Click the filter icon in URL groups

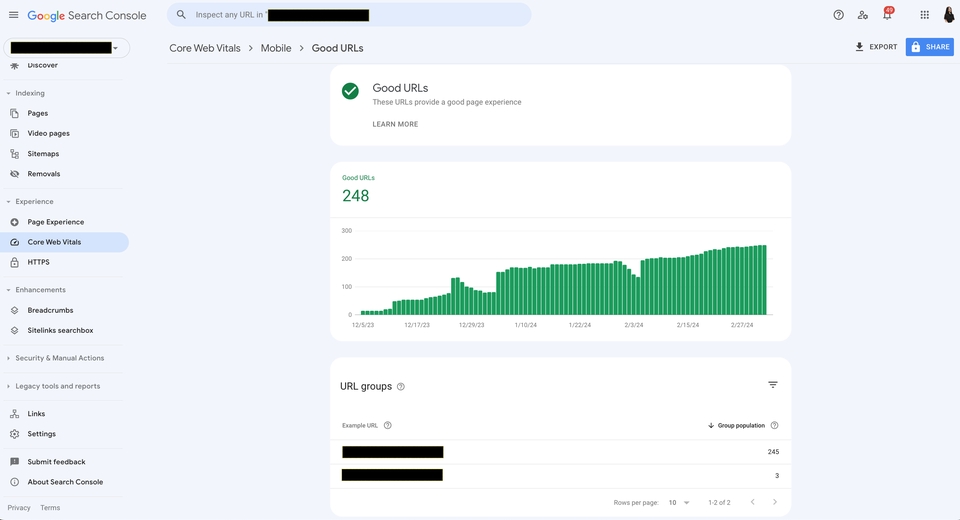coord(772,385)
